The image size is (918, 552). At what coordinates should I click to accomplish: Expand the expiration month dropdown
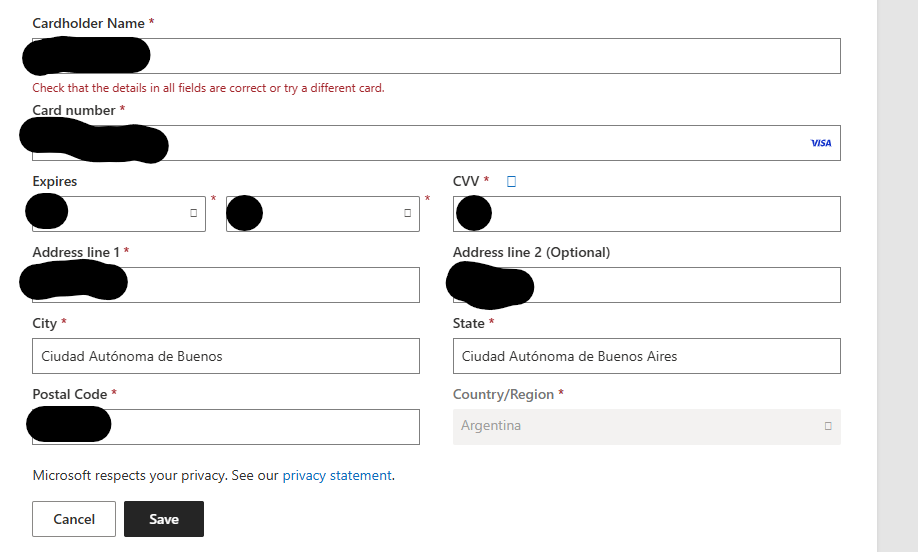(119, 214)
